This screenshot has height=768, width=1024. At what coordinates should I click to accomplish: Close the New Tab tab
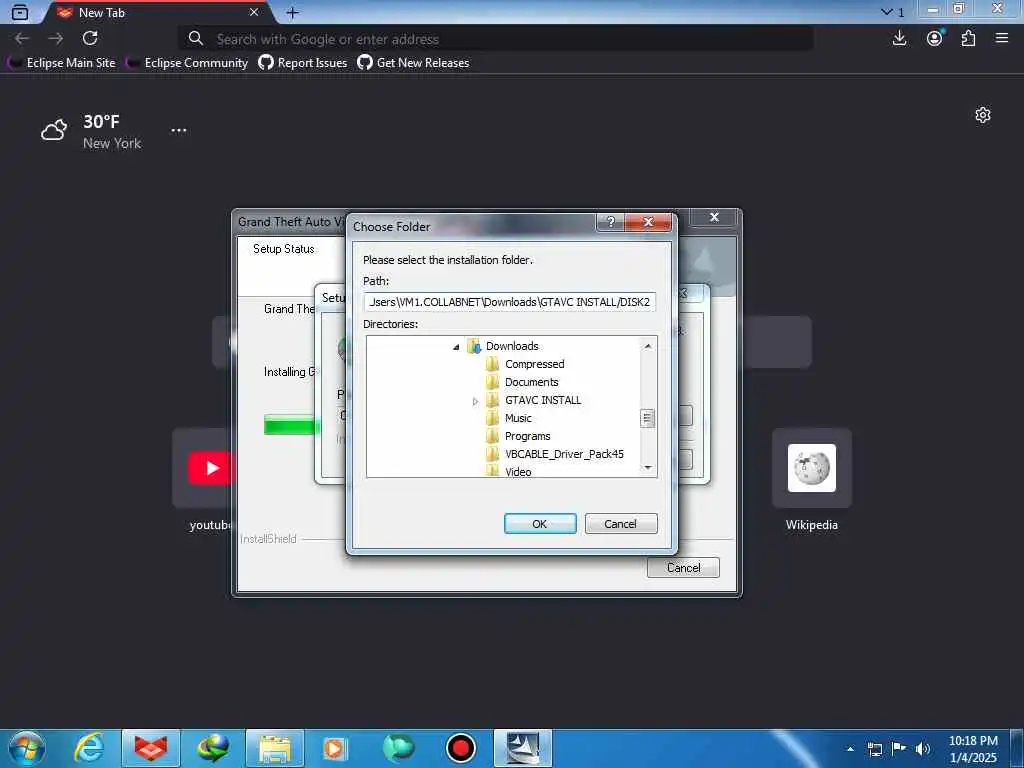point(254,12)
